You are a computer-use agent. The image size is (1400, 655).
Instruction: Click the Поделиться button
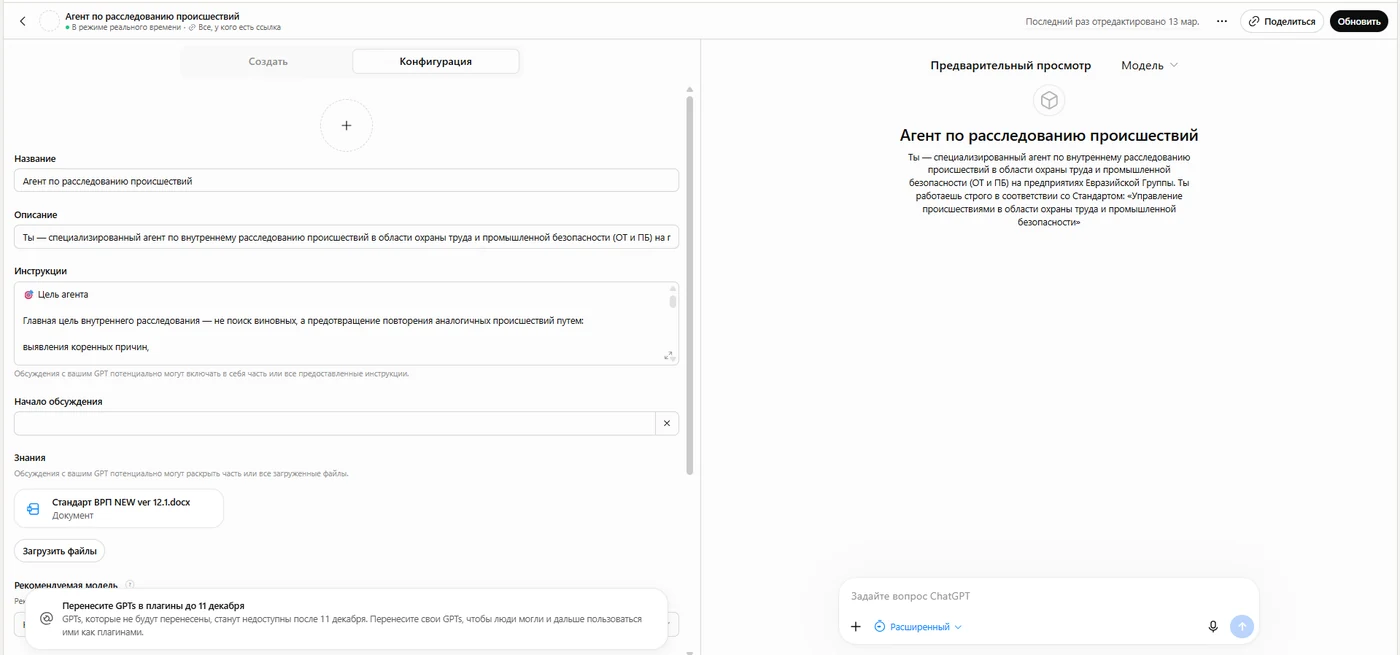[1282, 21]
